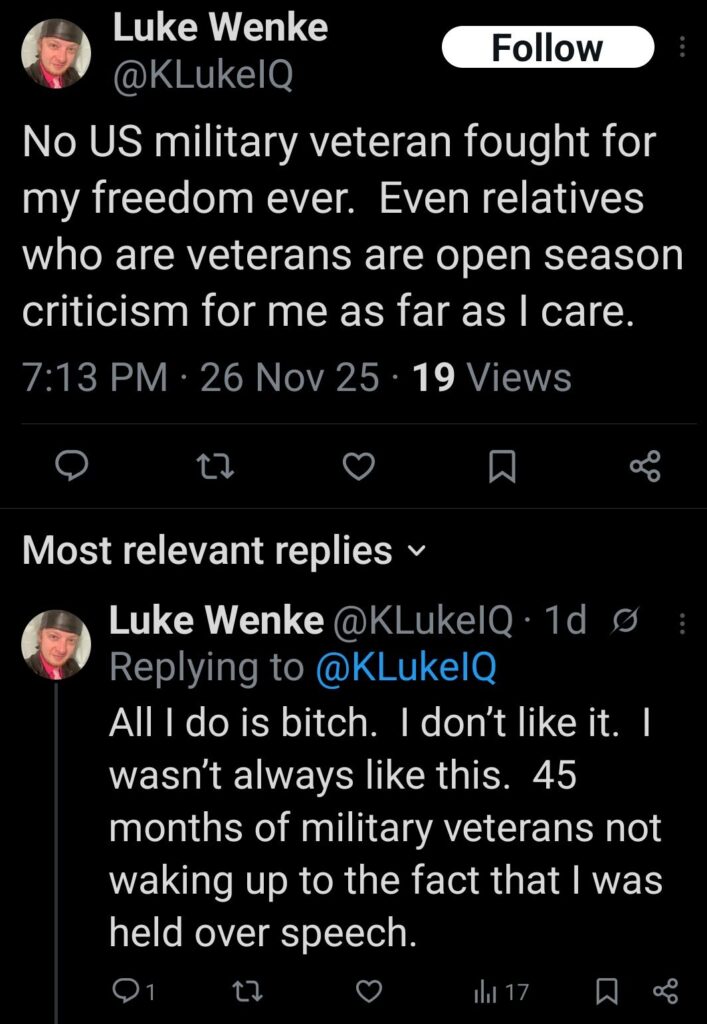Screen dimensions: 707x1024
Task: Toggle following Luke Wenke
Action: [x=546, y=47]
